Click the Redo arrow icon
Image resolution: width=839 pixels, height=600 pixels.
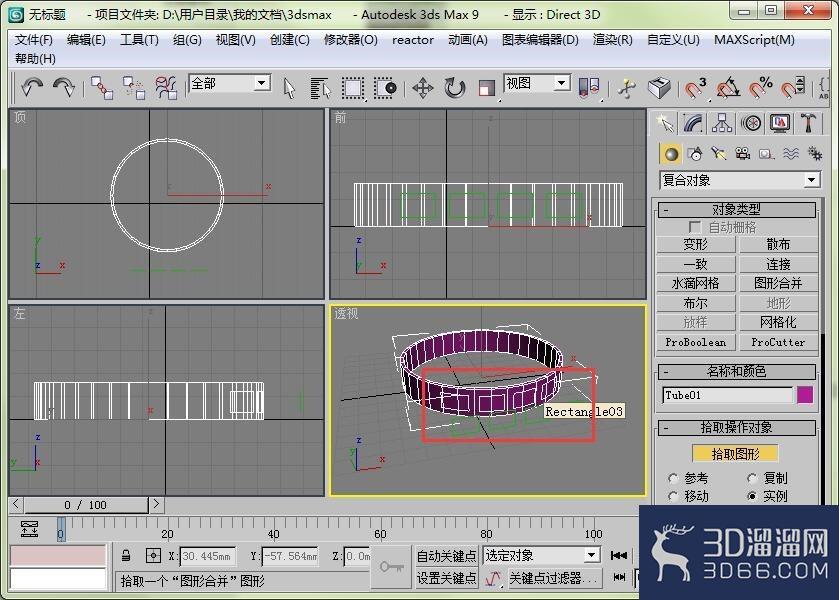(x=64, y=87)
